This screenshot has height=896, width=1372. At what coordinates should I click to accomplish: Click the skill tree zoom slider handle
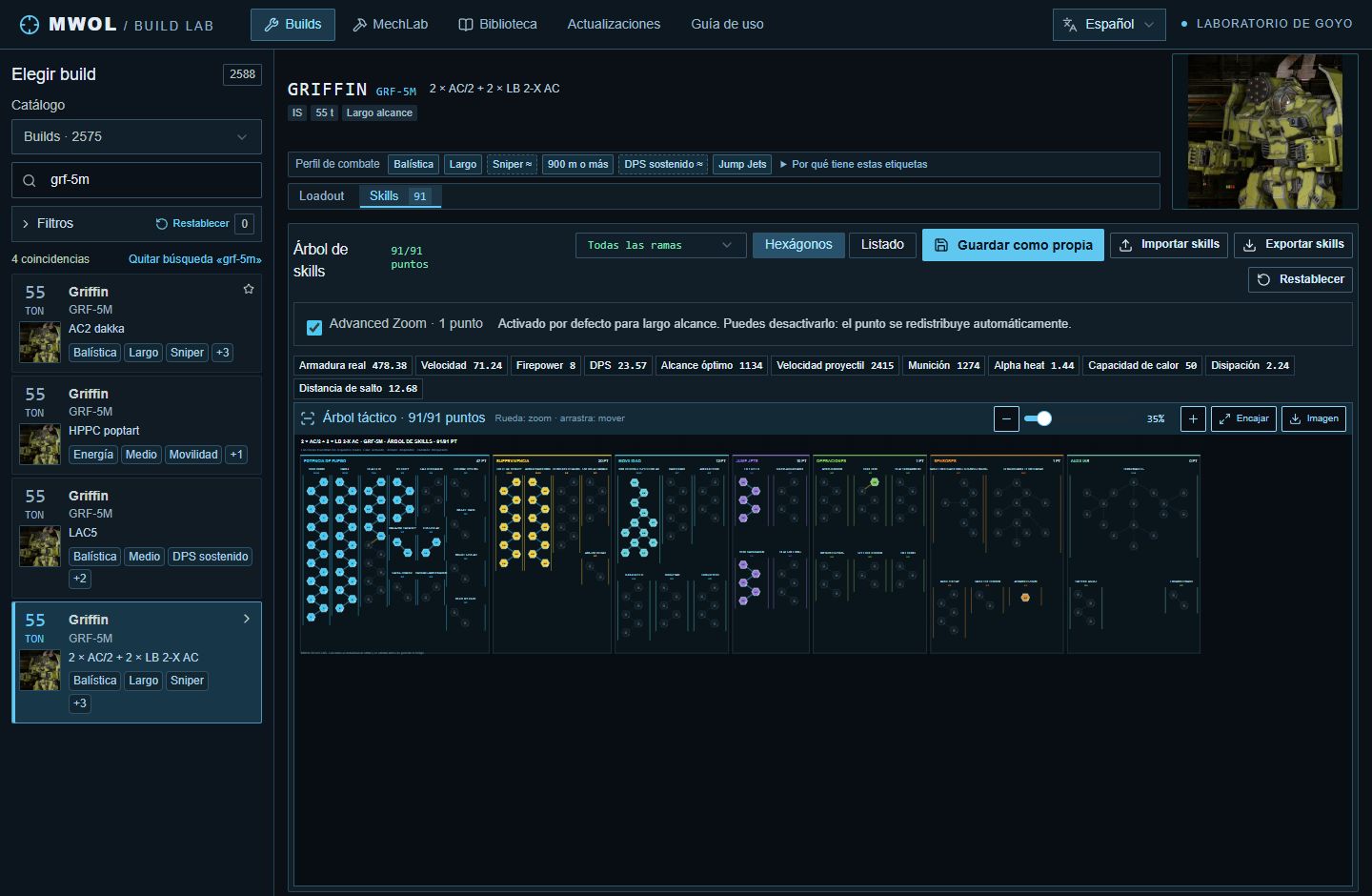pos(1044,418)
